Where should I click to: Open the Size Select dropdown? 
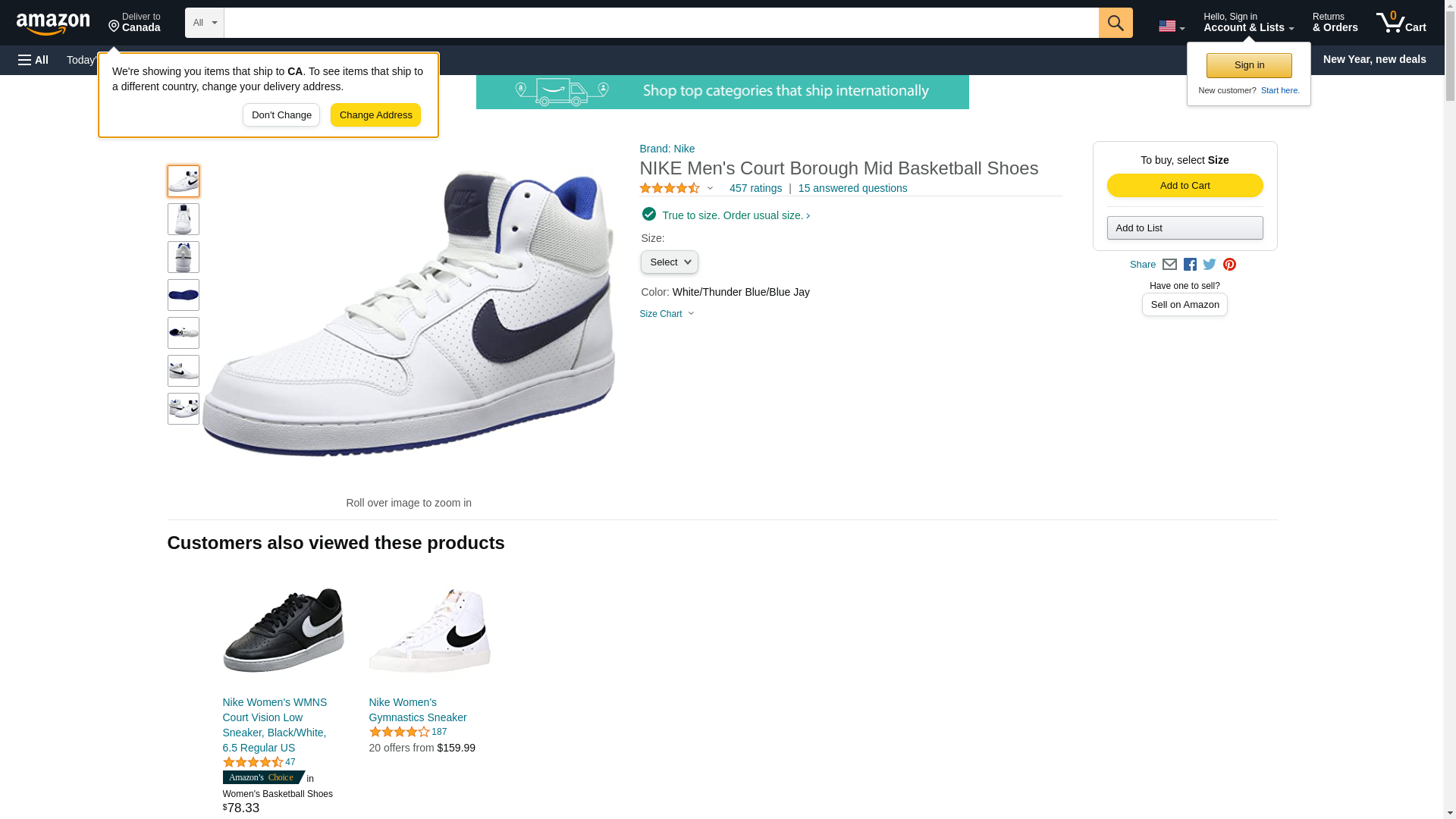pos(669,262)
